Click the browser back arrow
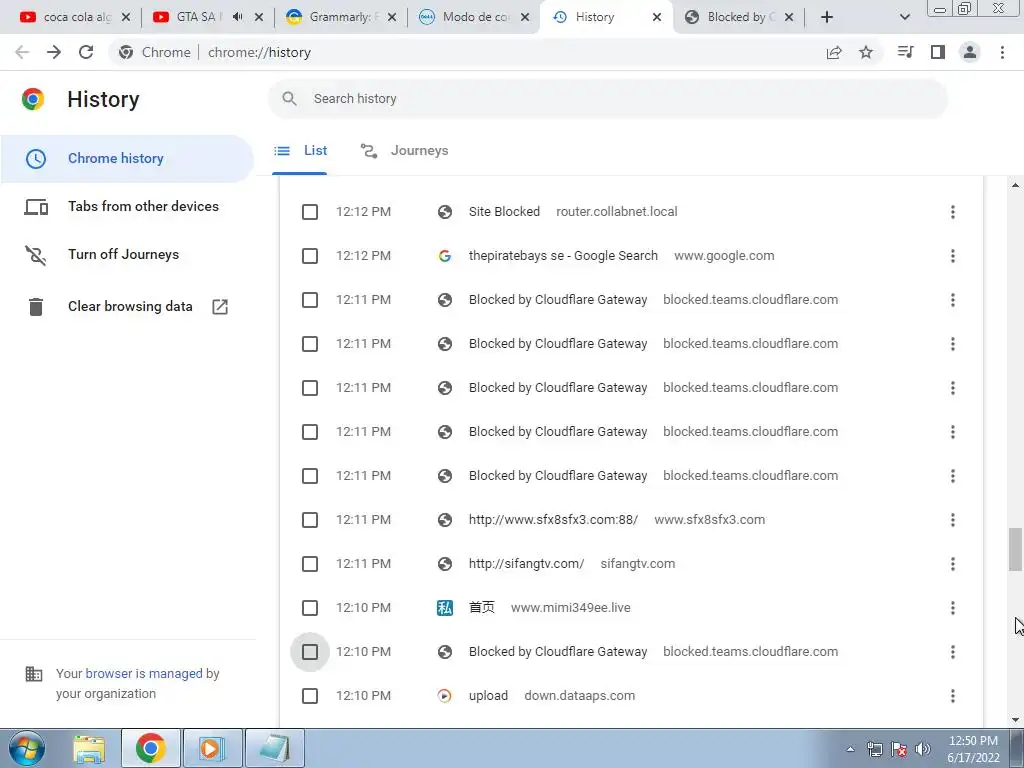Screen dimensions: 1024x768 click(x=22, y=52)
